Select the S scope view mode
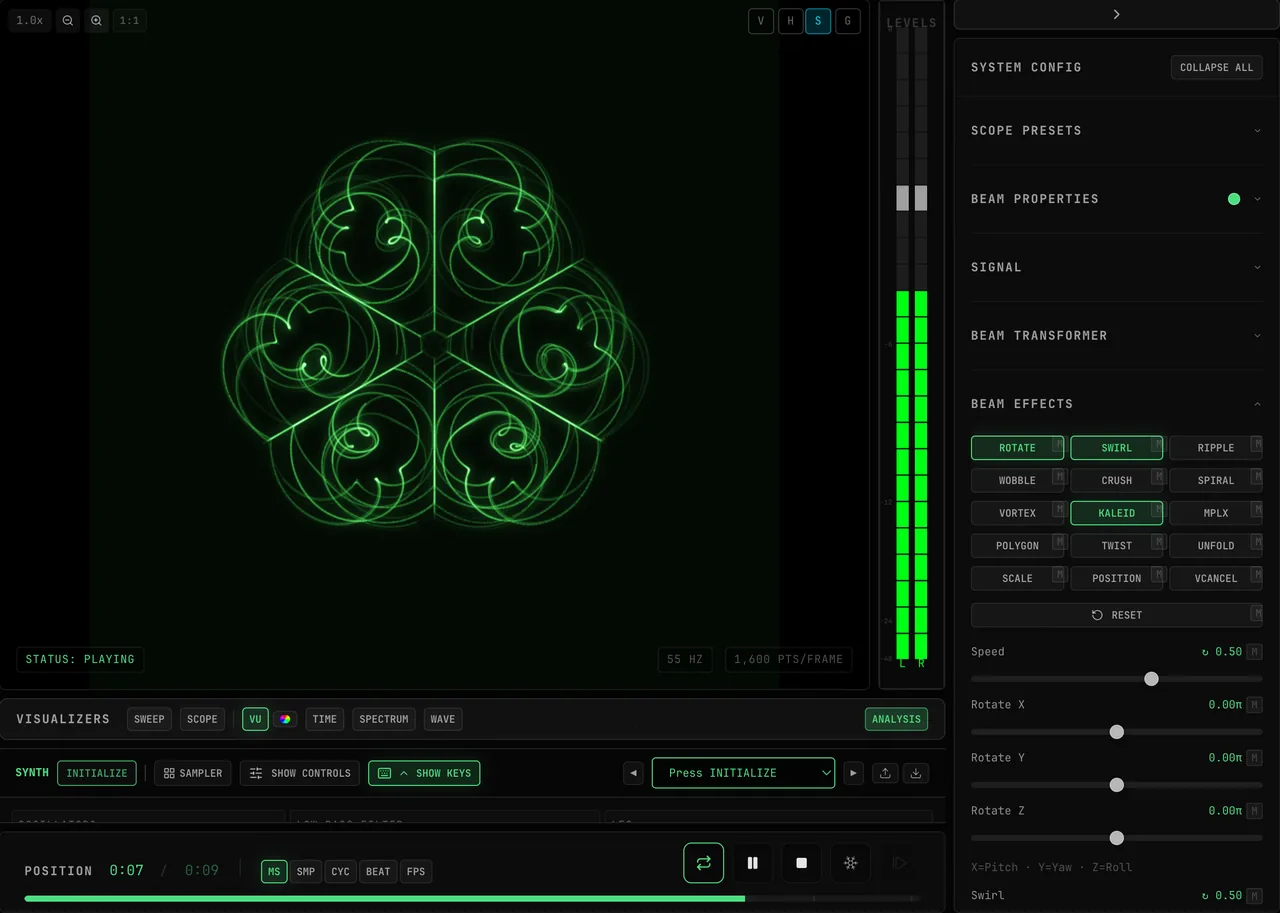The height and width of the screenshot is (913, 1280). pos(818,21)
